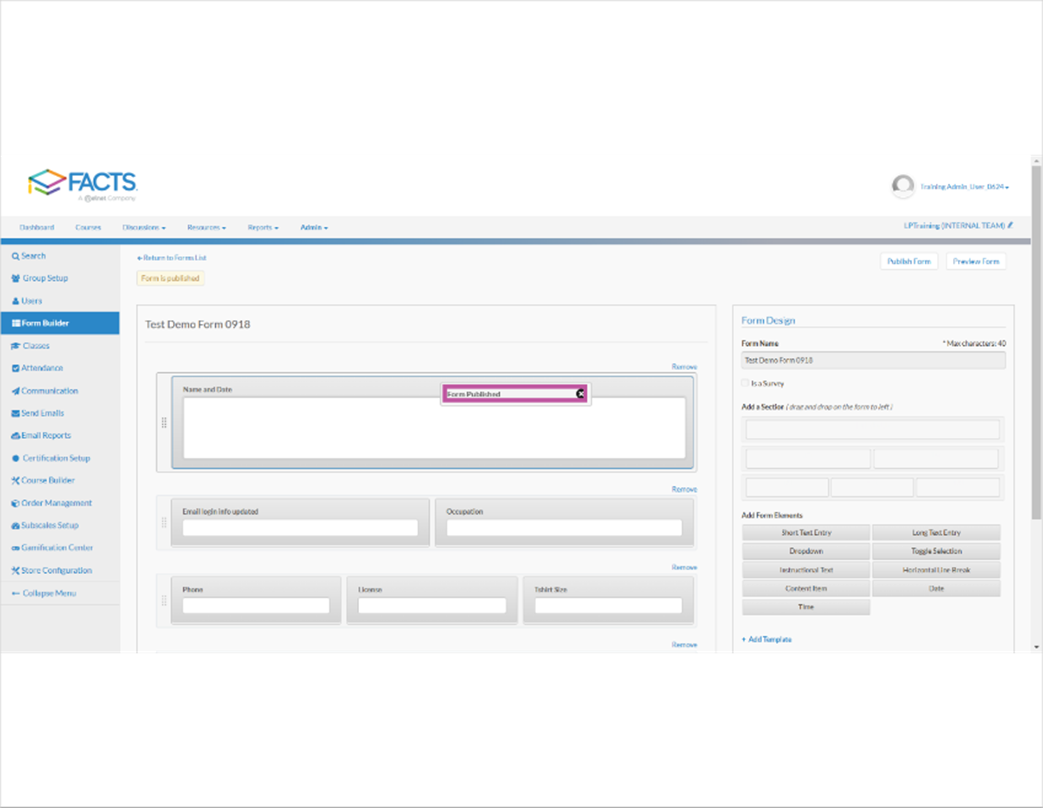This screenshot has width=1043, height=808.
Task: Click the Order Management icon
Action: point(15,503)
